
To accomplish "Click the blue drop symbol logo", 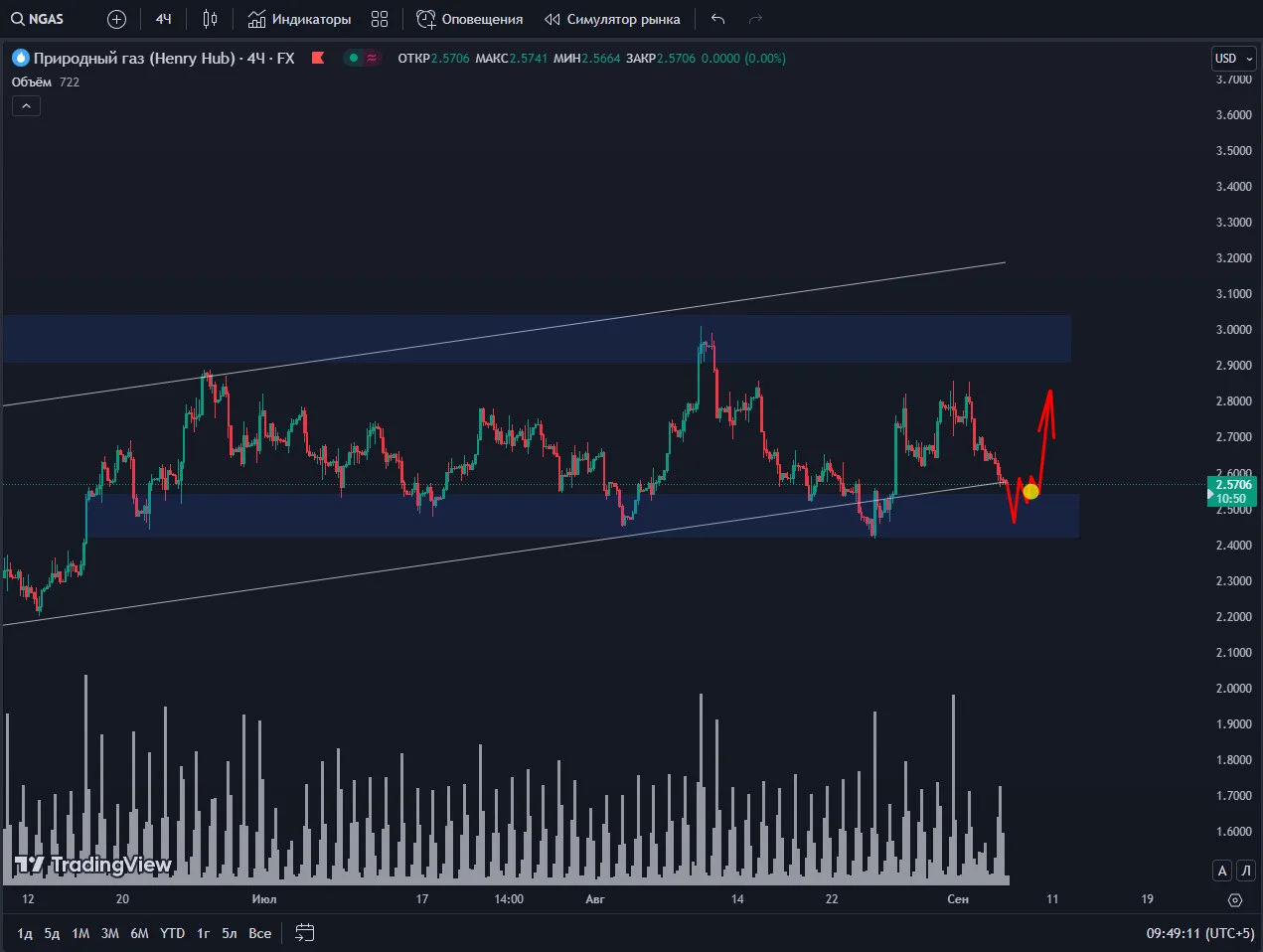I will pos(21,59).
